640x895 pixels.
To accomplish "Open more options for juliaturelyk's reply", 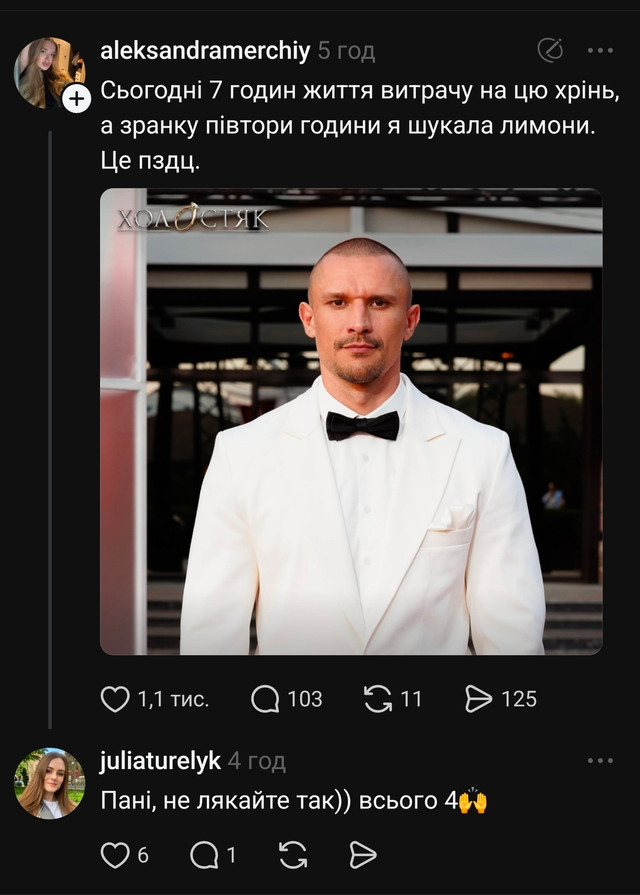I will 600,761.
